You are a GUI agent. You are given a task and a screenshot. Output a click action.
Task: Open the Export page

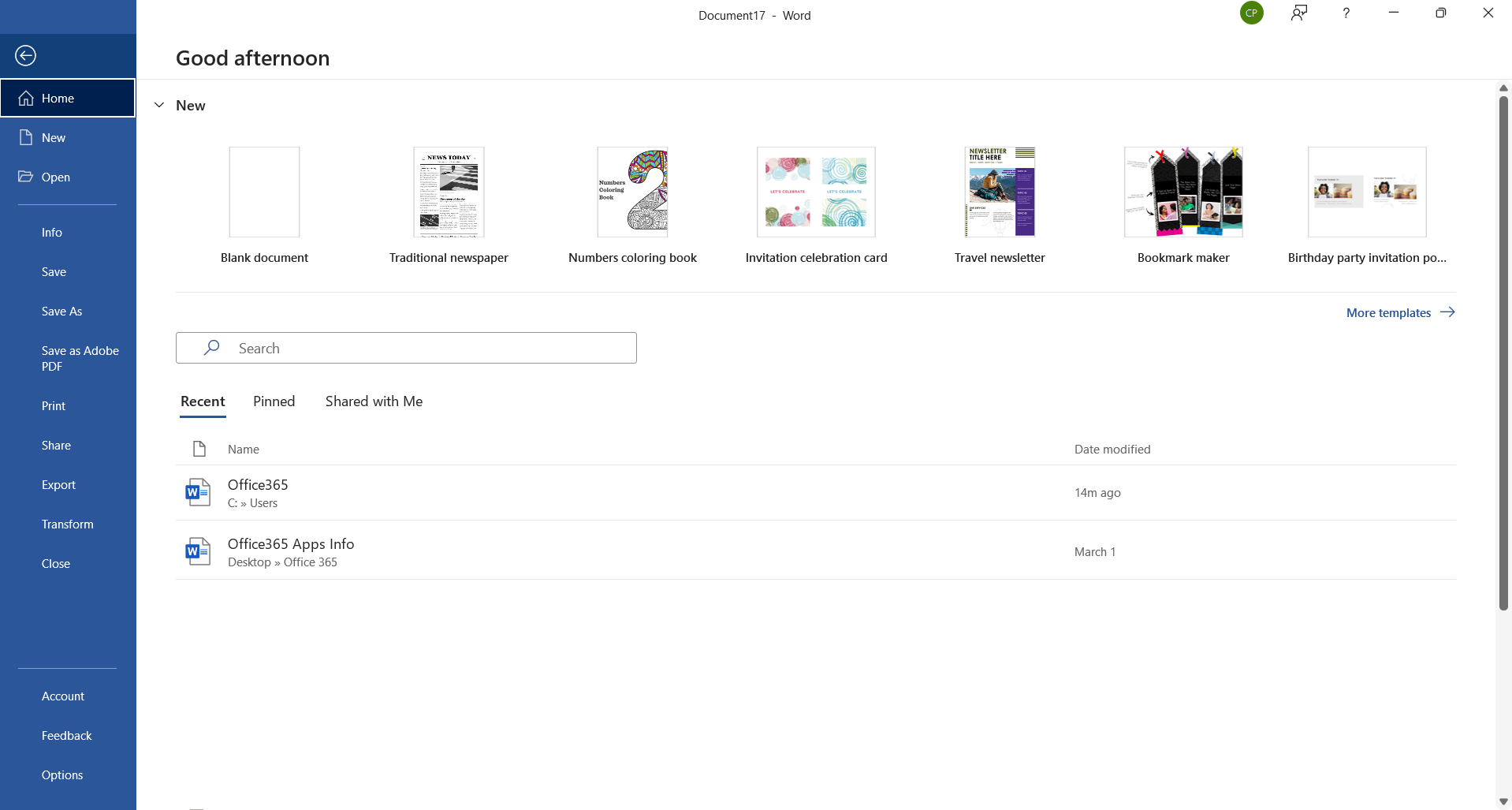pos(68,484)
